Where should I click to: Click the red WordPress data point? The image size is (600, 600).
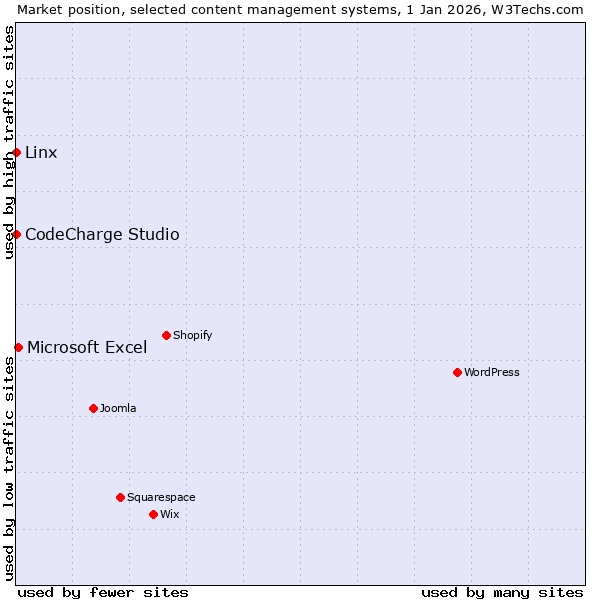coord(457,372)
